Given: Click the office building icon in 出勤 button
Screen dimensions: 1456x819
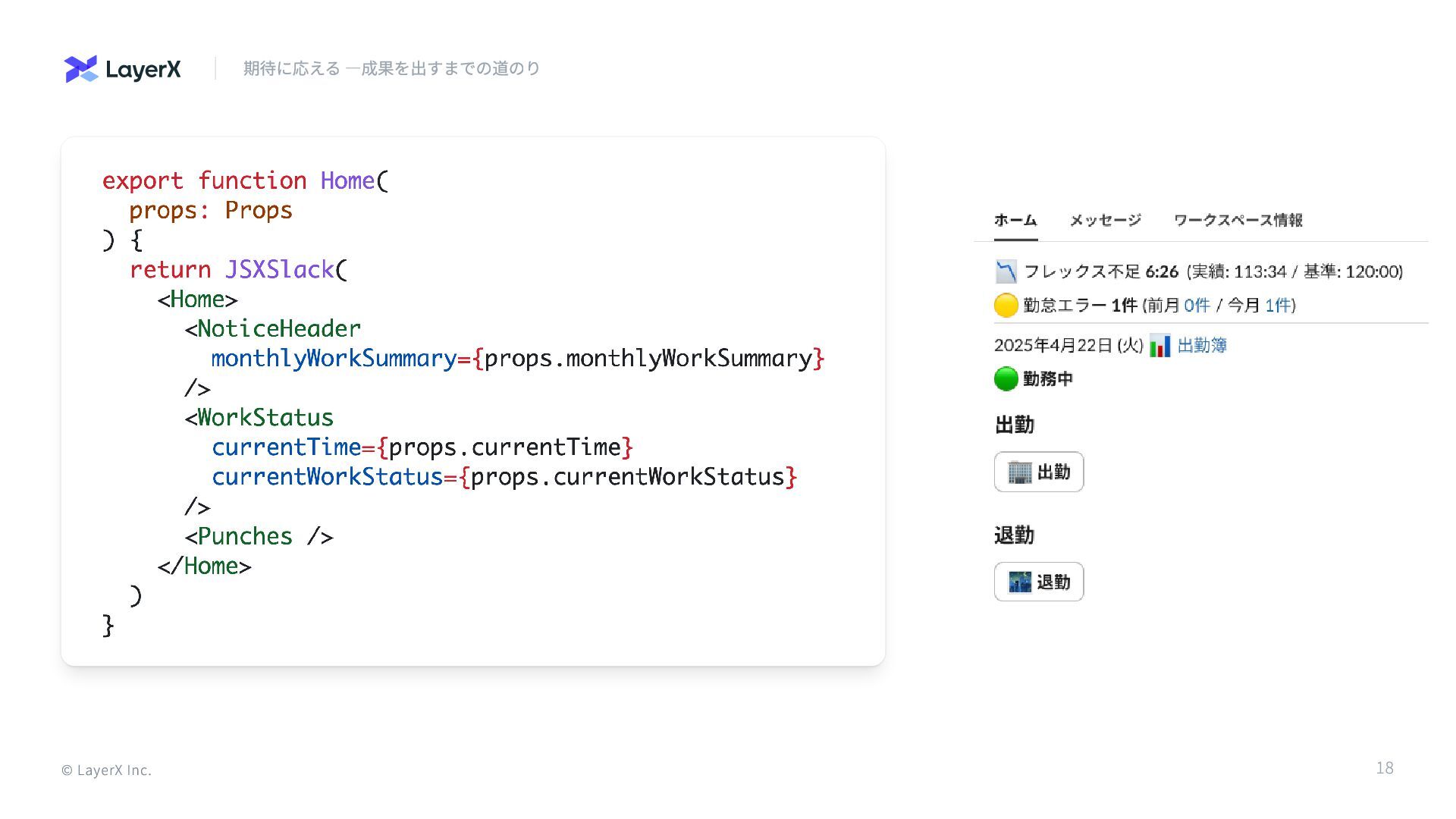Looking at the screenshot, I should (x=1019, y=472).
